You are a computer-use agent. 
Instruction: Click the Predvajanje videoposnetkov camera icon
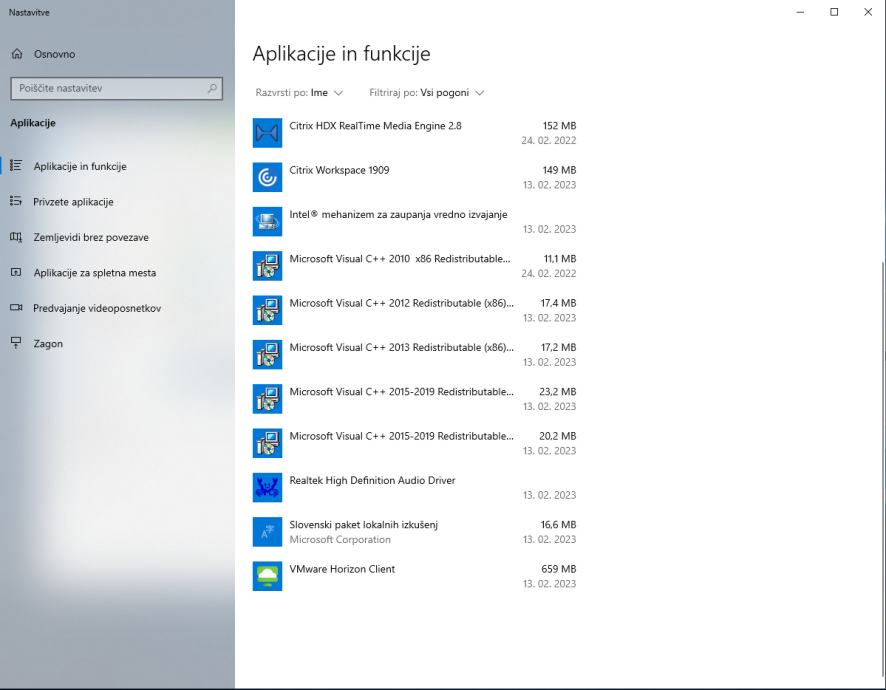(x=16, y=307)
